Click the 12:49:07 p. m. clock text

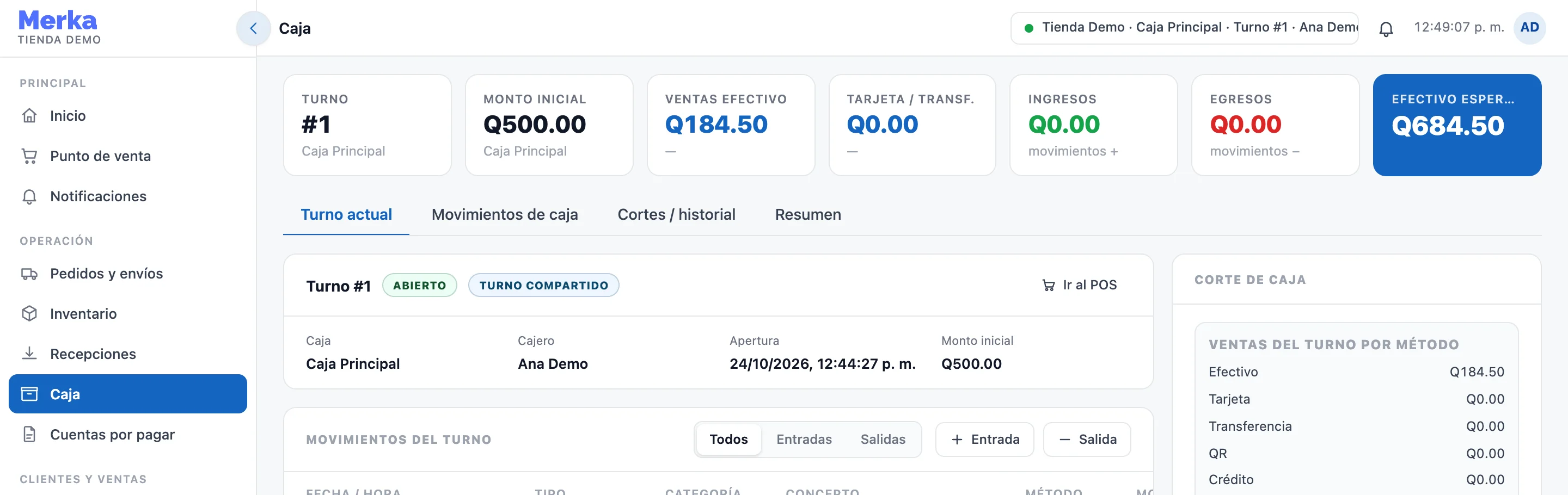click(1459, 27)
